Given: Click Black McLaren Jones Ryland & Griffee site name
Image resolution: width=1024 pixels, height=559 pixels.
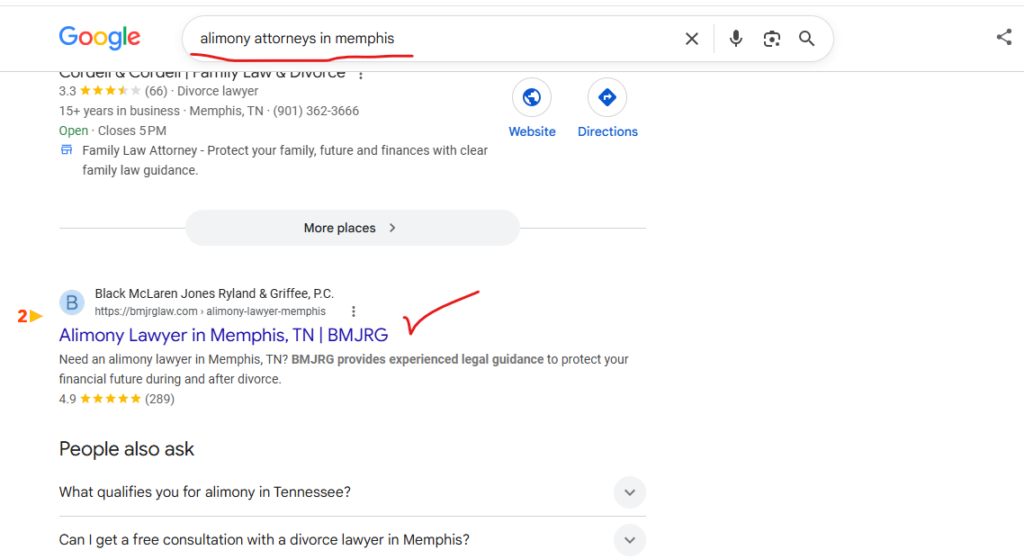Looking at the screenshot, I should [x=214, y=293].
